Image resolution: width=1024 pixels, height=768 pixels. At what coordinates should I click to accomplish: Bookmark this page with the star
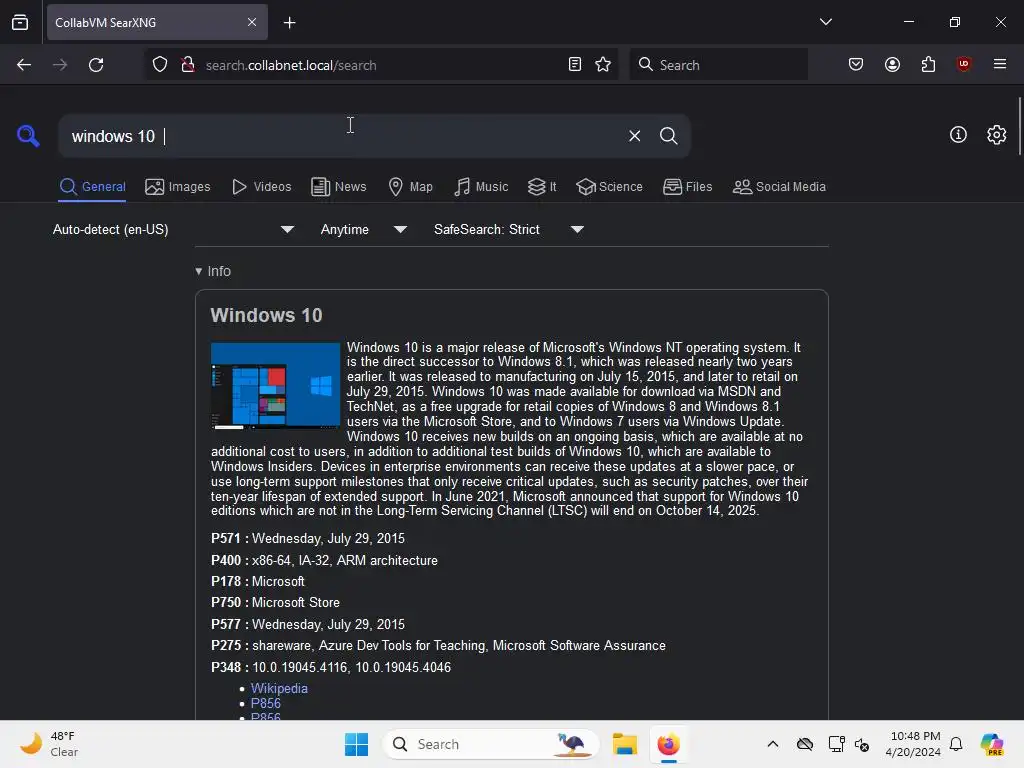(603, 65)
